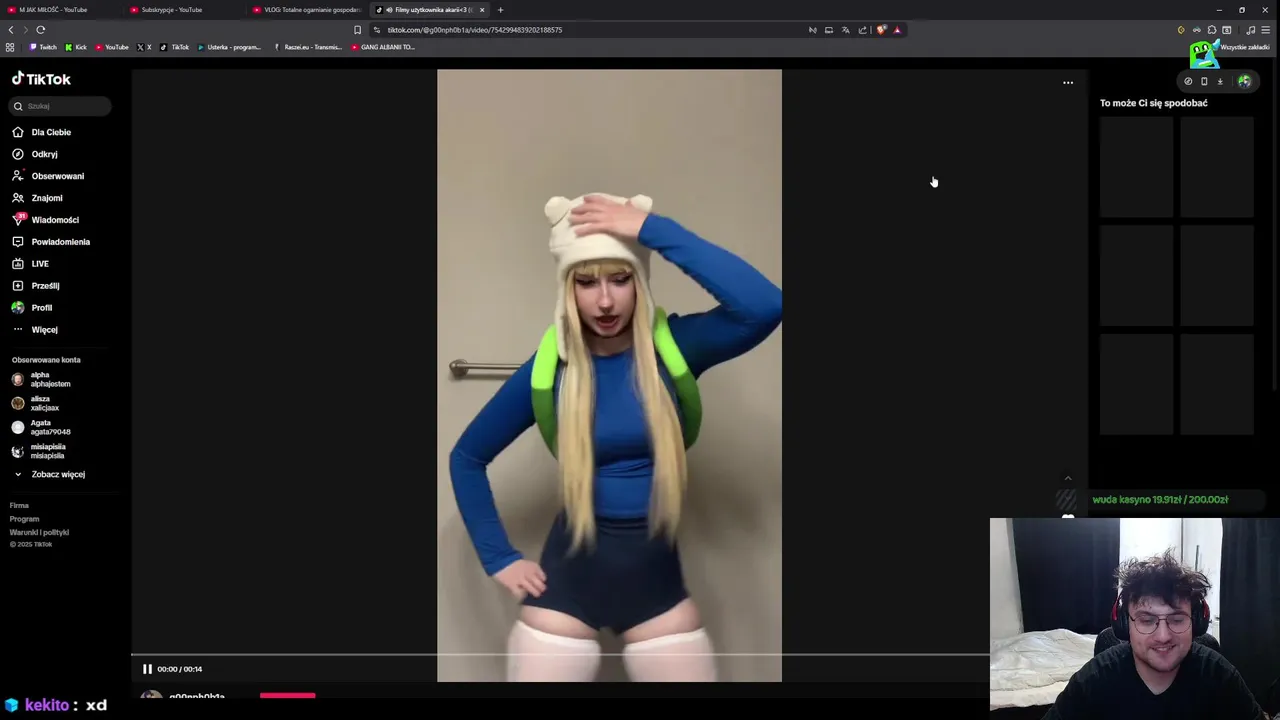Open the LIVE section

coord(30,264)
